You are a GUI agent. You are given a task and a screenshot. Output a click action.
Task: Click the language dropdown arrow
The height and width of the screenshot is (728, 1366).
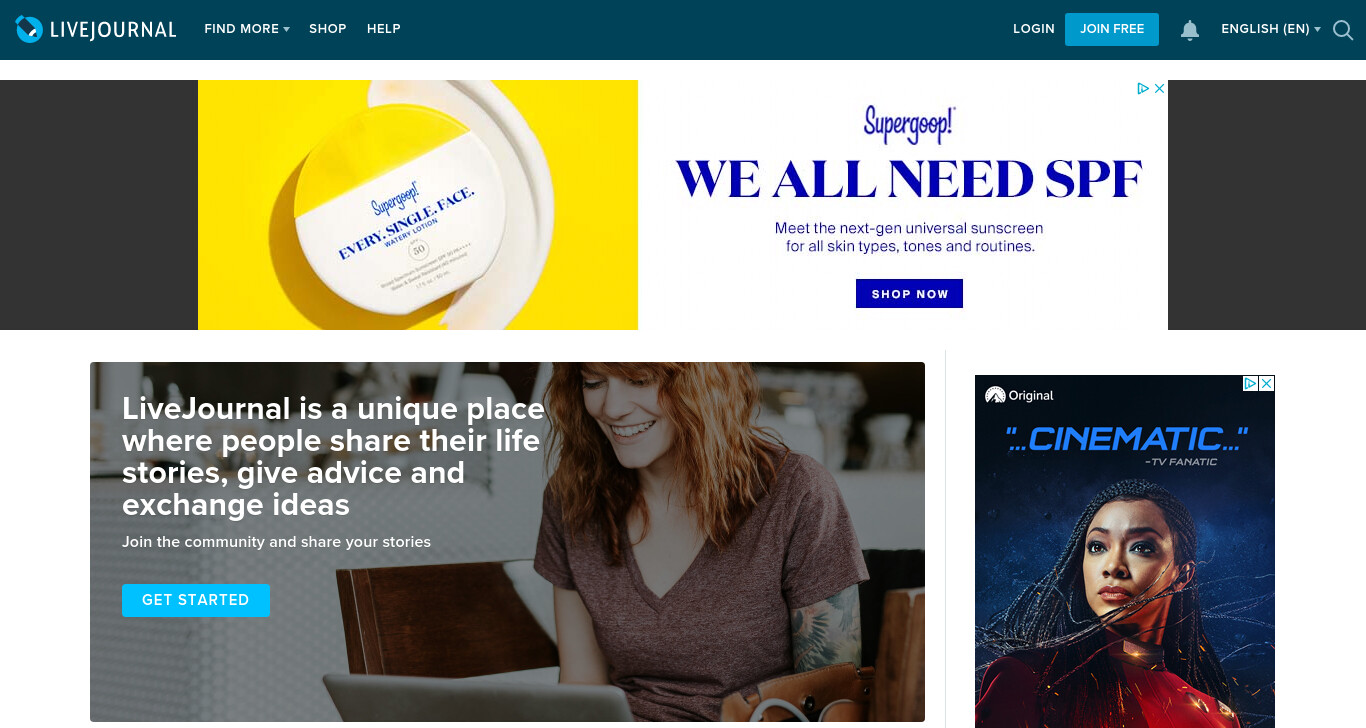point(1317,30)
